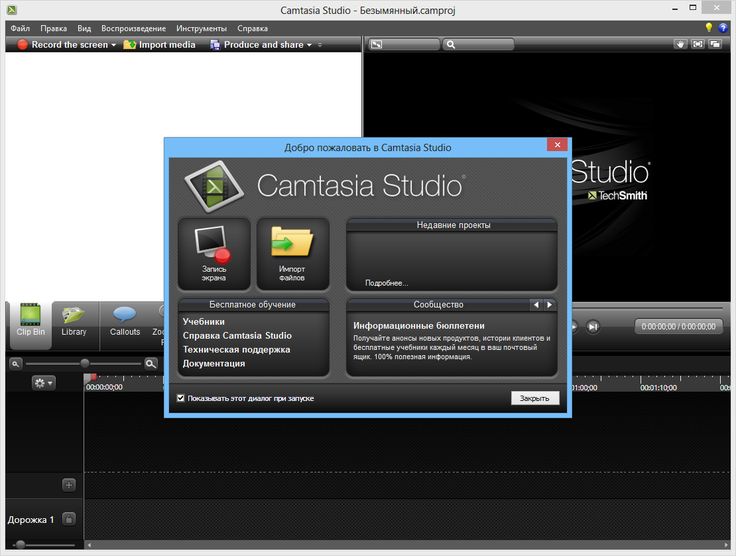
Task: Switch to the Callouts tab
Action: pyautogui.click(x=125, y=320)
